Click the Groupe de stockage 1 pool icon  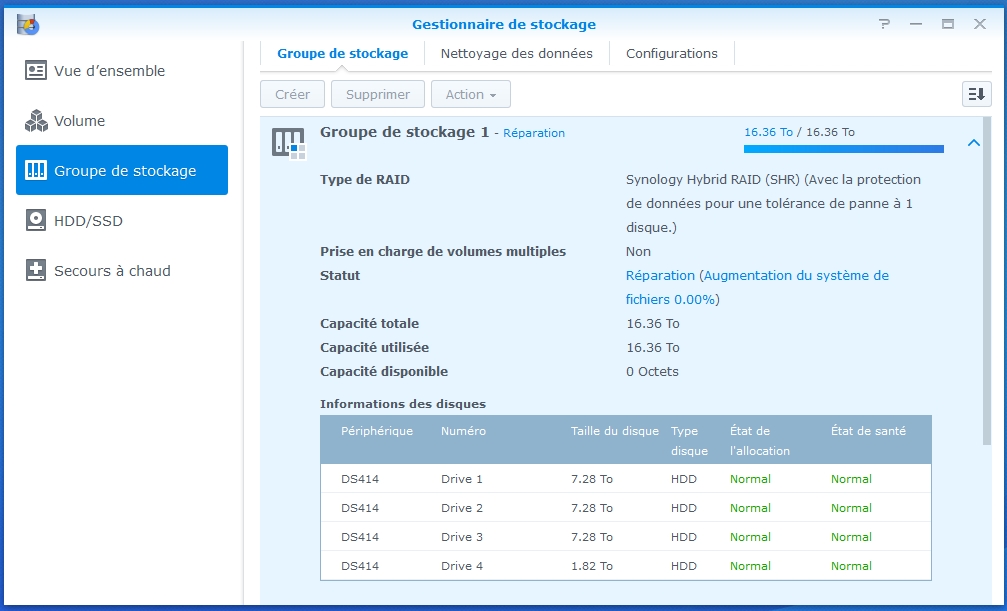coord(288,143)
